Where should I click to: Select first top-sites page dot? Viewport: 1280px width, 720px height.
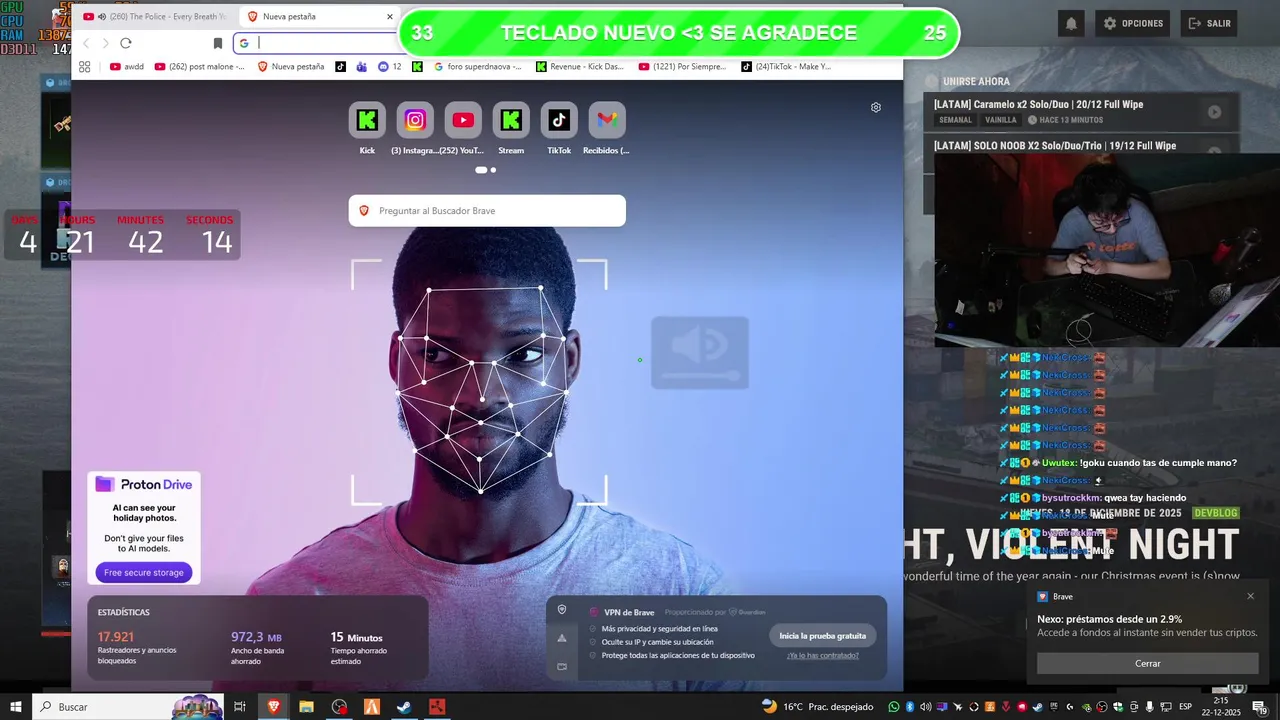pos(481,170)
